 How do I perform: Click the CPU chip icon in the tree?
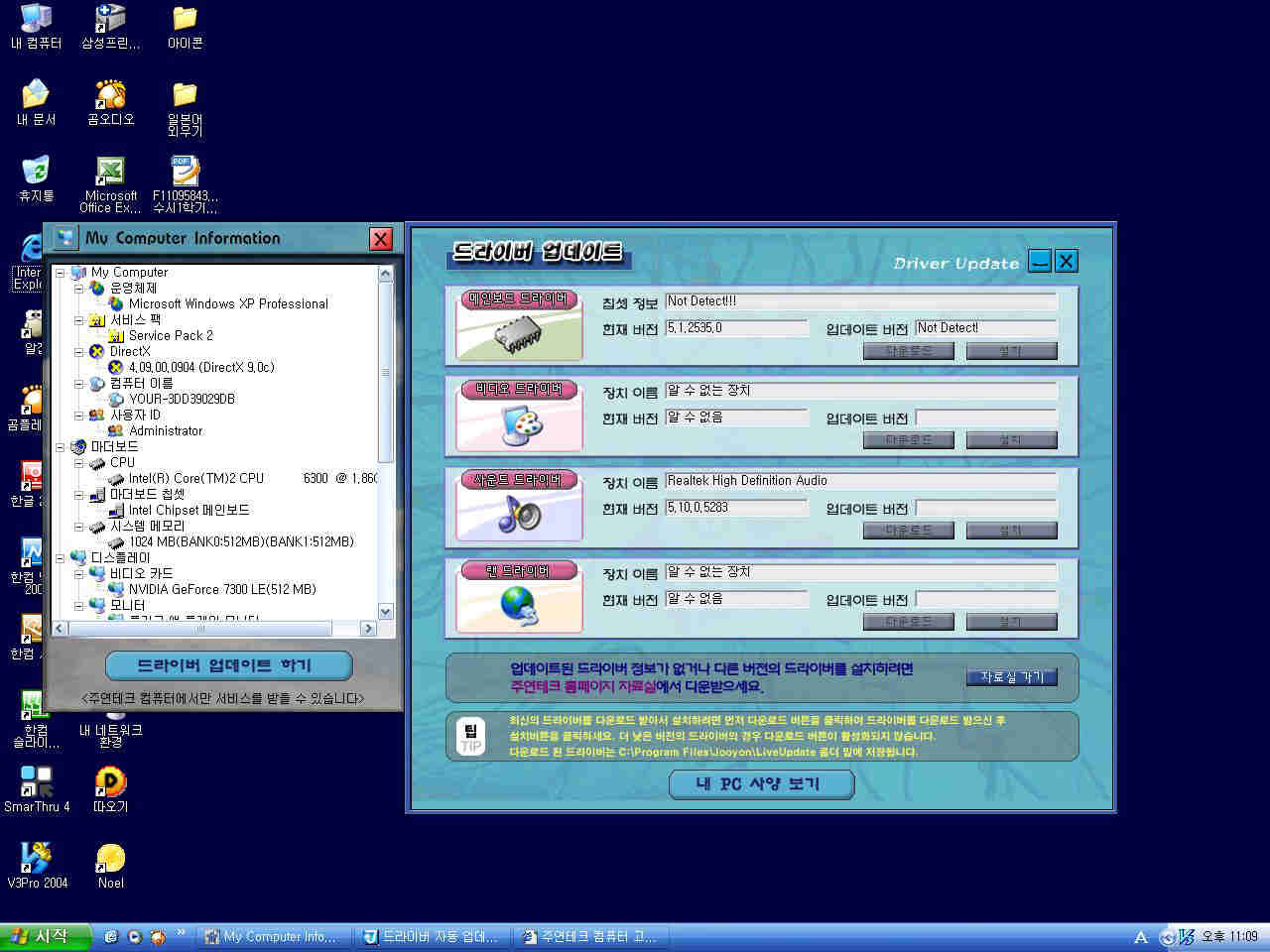coord(96,462)
